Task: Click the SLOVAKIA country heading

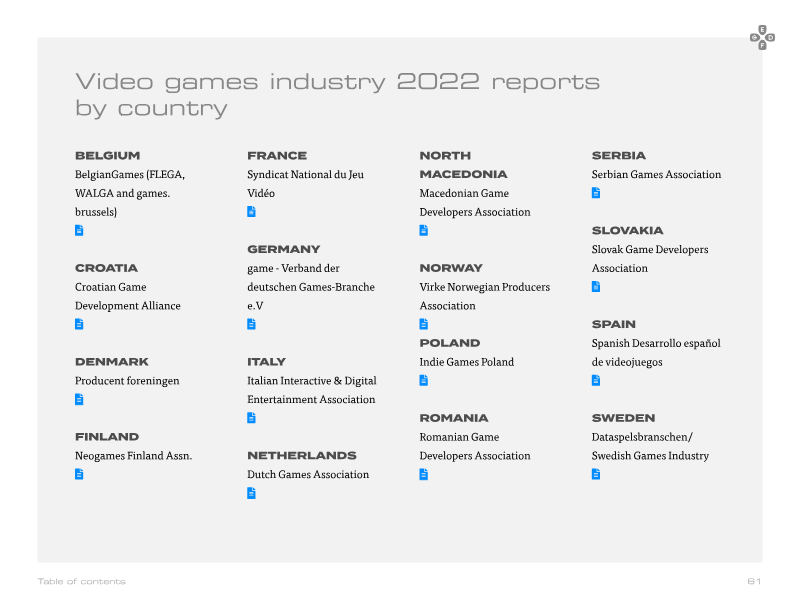Action: (x=628, y=231)
